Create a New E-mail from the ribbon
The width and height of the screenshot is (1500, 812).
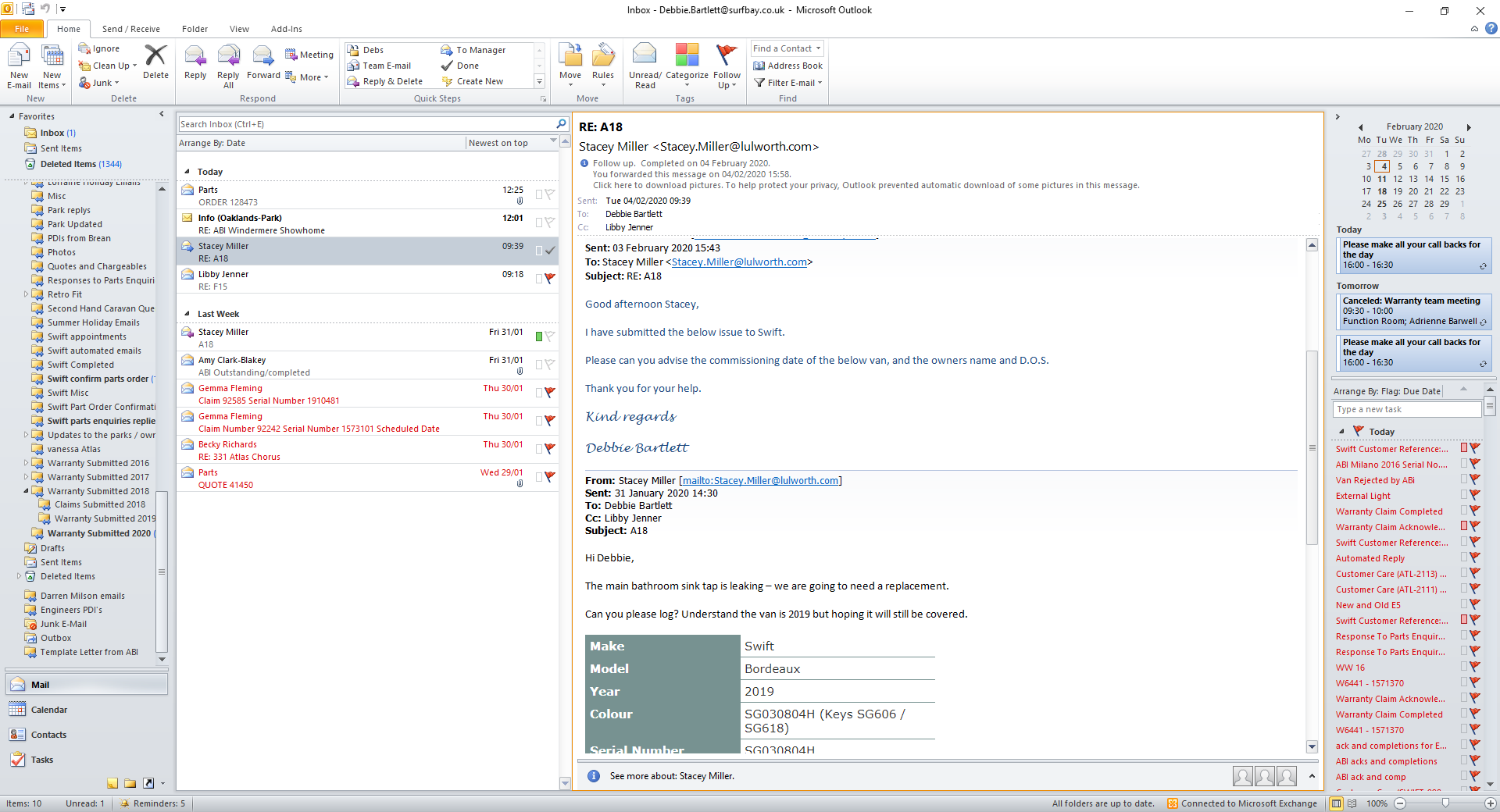point(19,66)
